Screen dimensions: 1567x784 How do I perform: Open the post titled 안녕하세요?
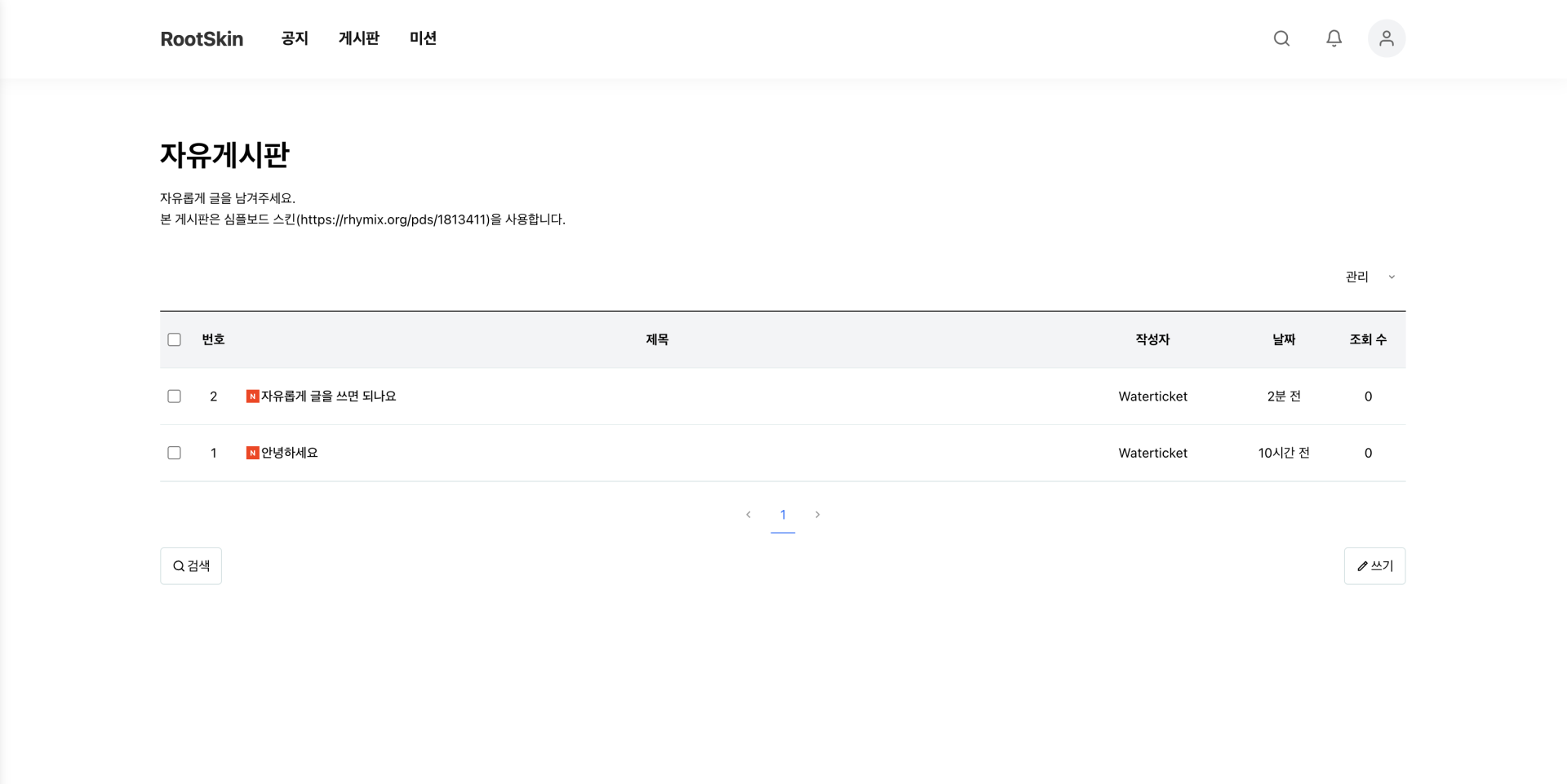[290, 453]
